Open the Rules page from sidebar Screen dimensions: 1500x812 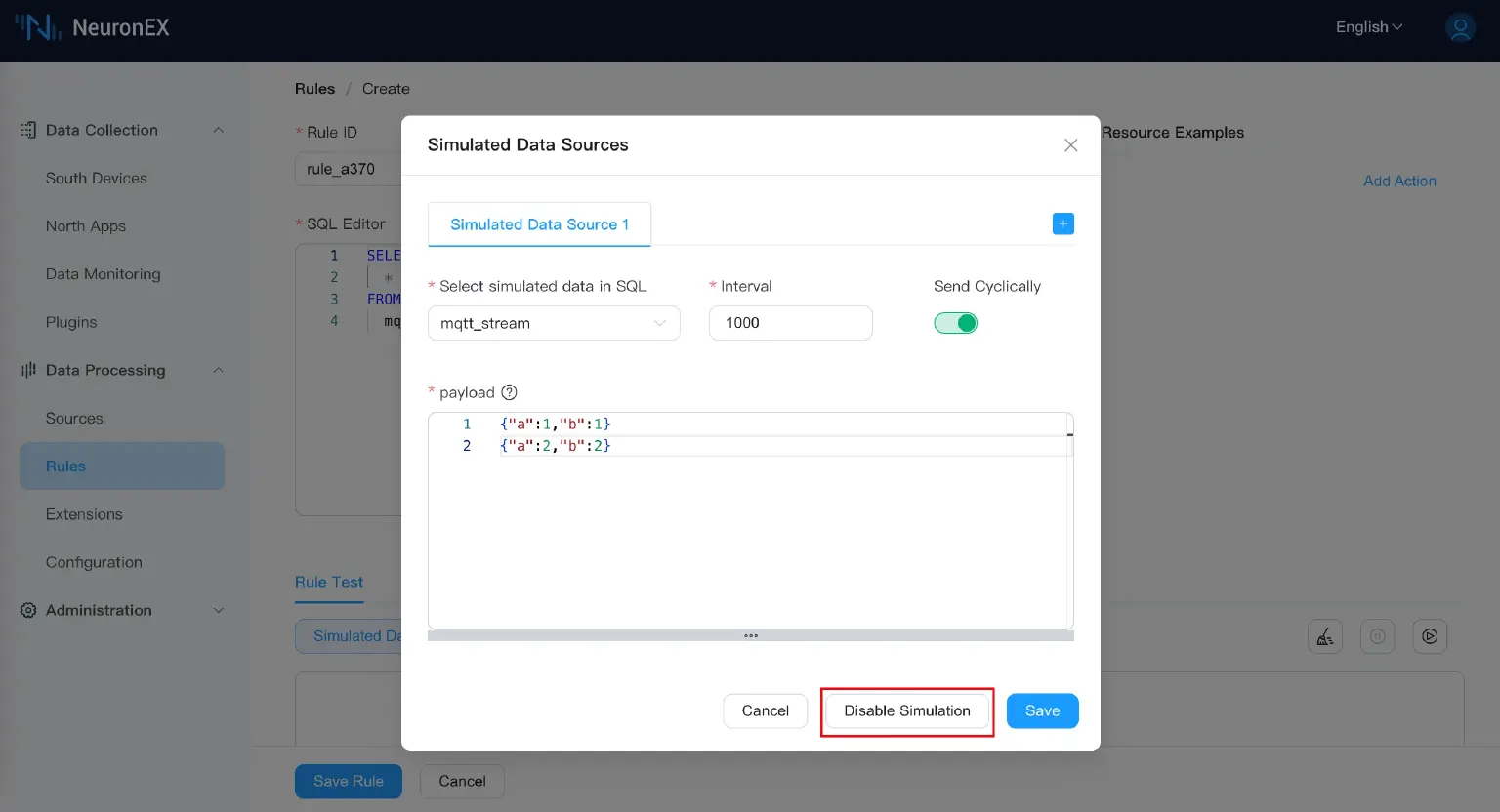(65, 466)
